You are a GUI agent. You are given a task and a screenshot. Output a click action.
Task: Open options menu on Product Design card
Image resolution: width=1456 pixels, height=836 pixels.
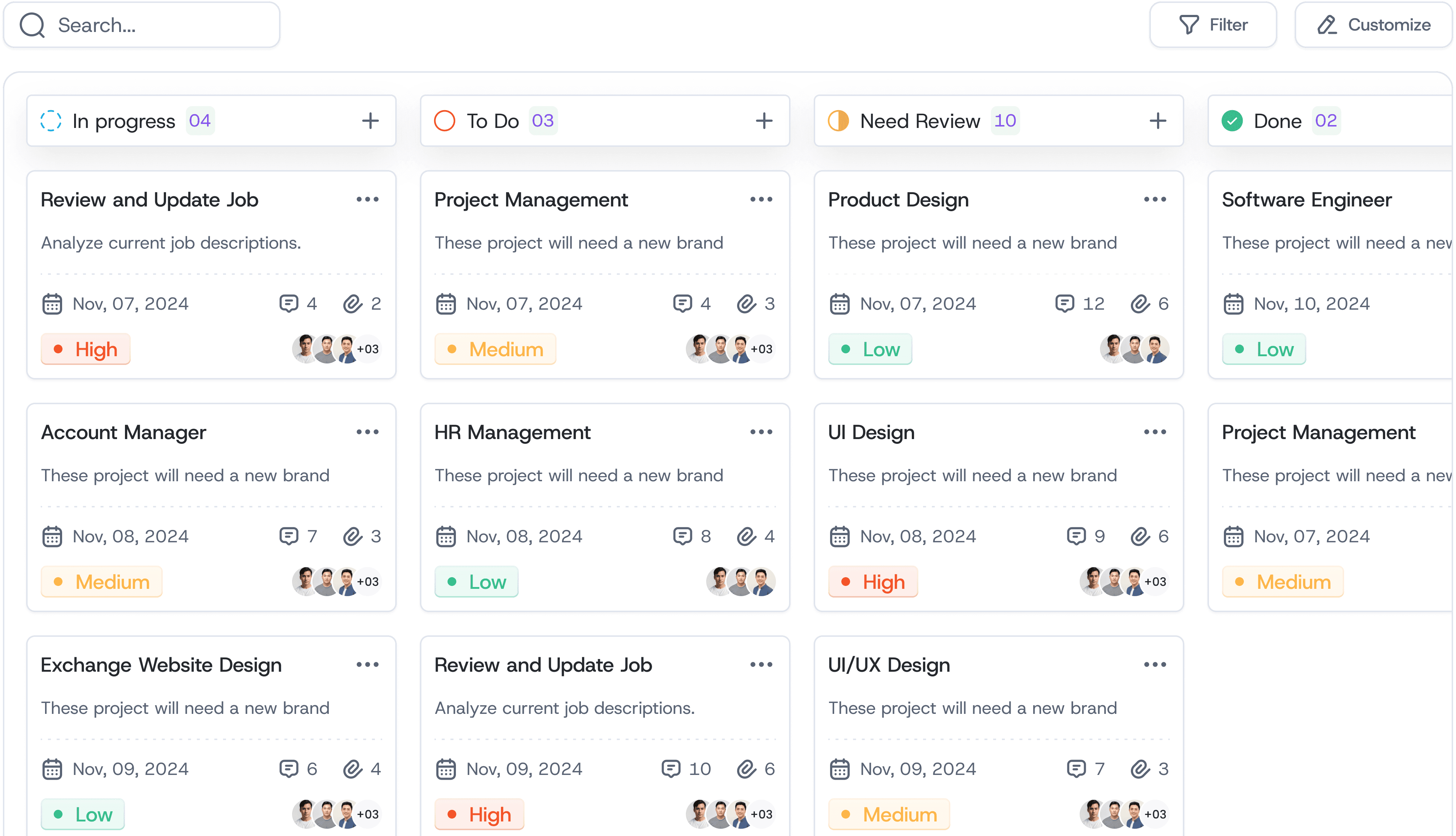click(1155, 199)
